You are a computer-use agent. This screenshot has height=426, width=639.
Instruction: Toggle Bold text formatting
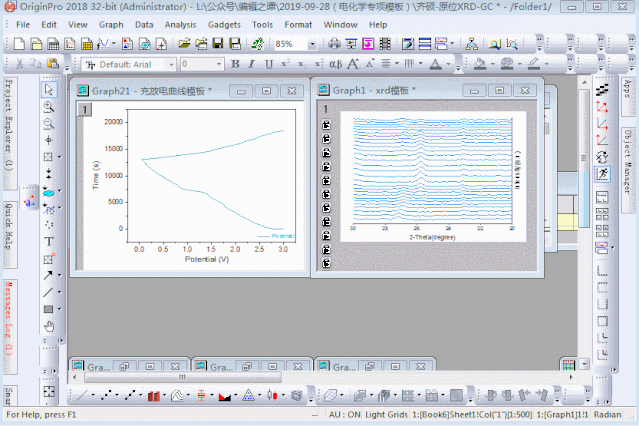233,64
